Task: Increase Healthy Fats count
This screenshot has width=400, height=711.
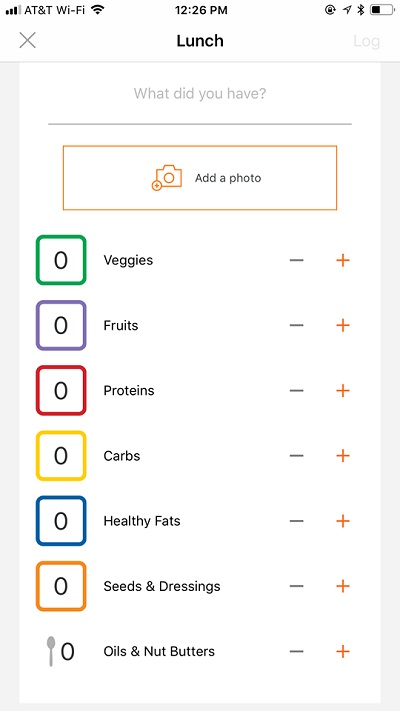Action: point(343,521)
